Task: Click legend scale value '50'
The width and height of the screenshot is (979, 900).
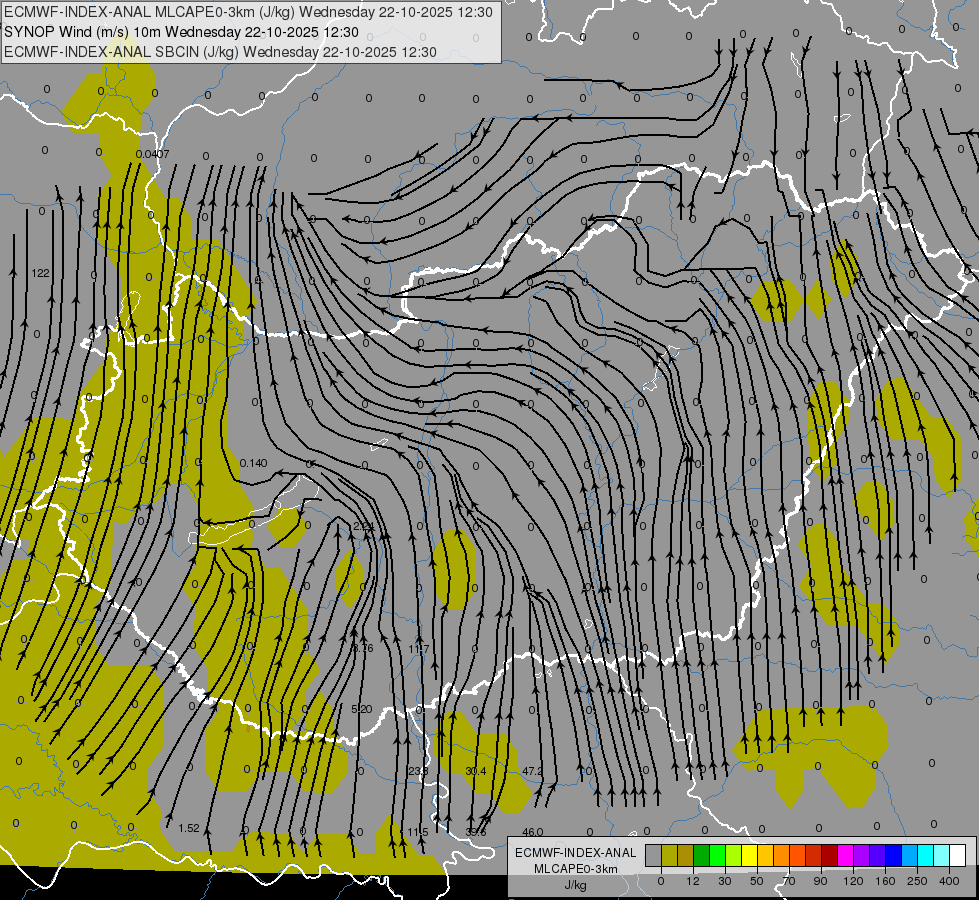Action: click(x=757, y=881)
